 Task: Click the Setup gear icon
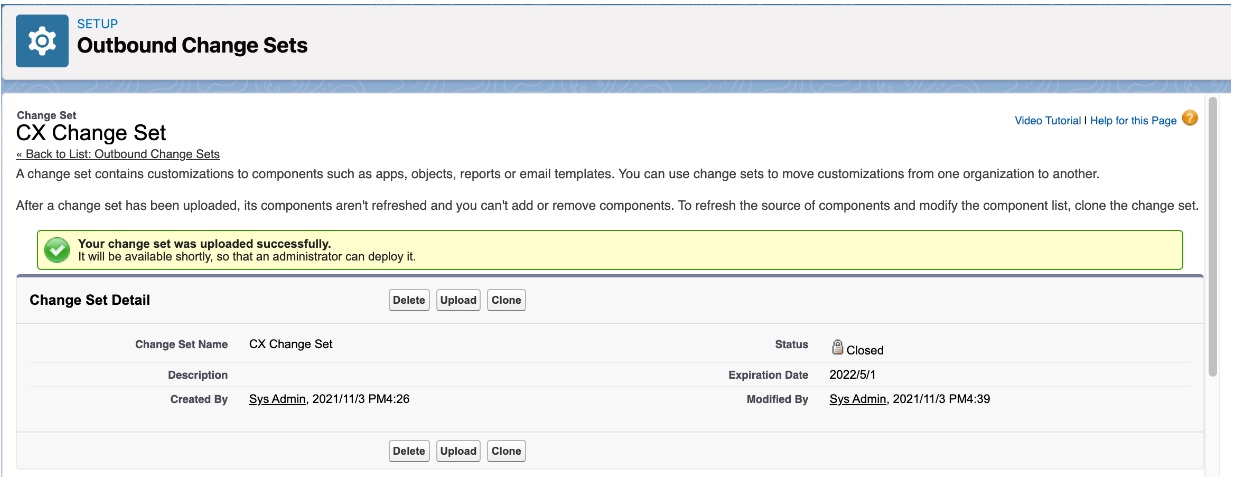click(42, 41)
